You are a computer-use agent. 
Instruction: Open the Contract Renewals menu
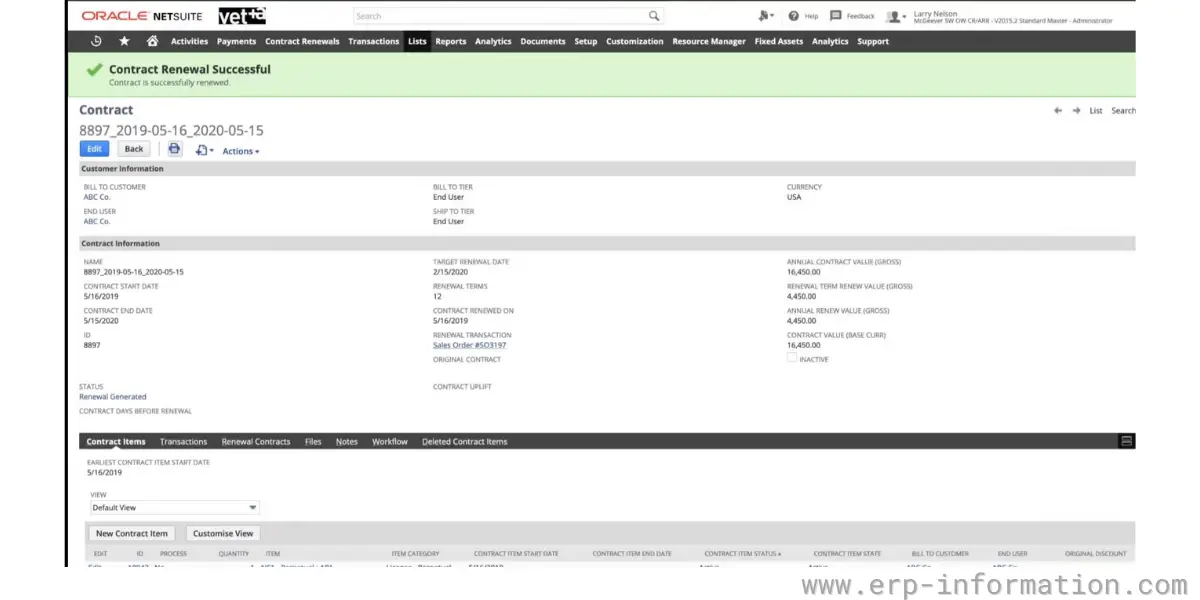click(302, 41)
